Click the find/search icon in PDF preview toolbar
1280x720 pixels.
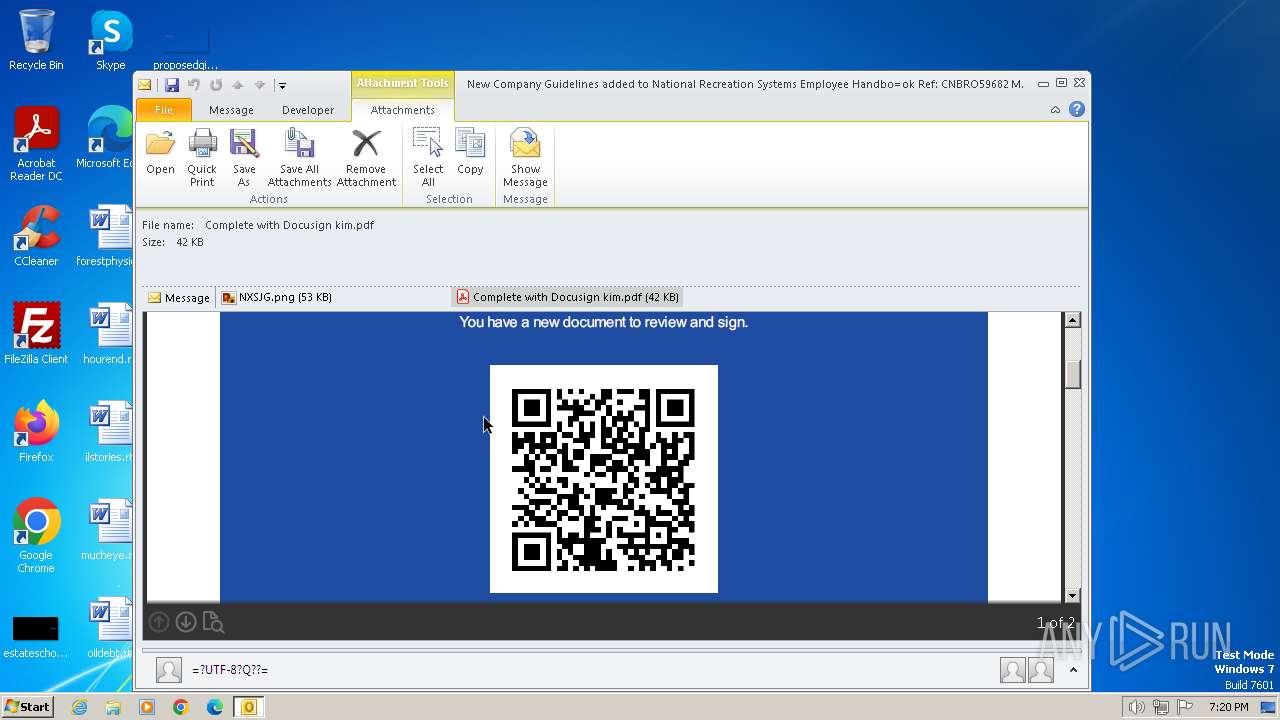tap(213, 622)
